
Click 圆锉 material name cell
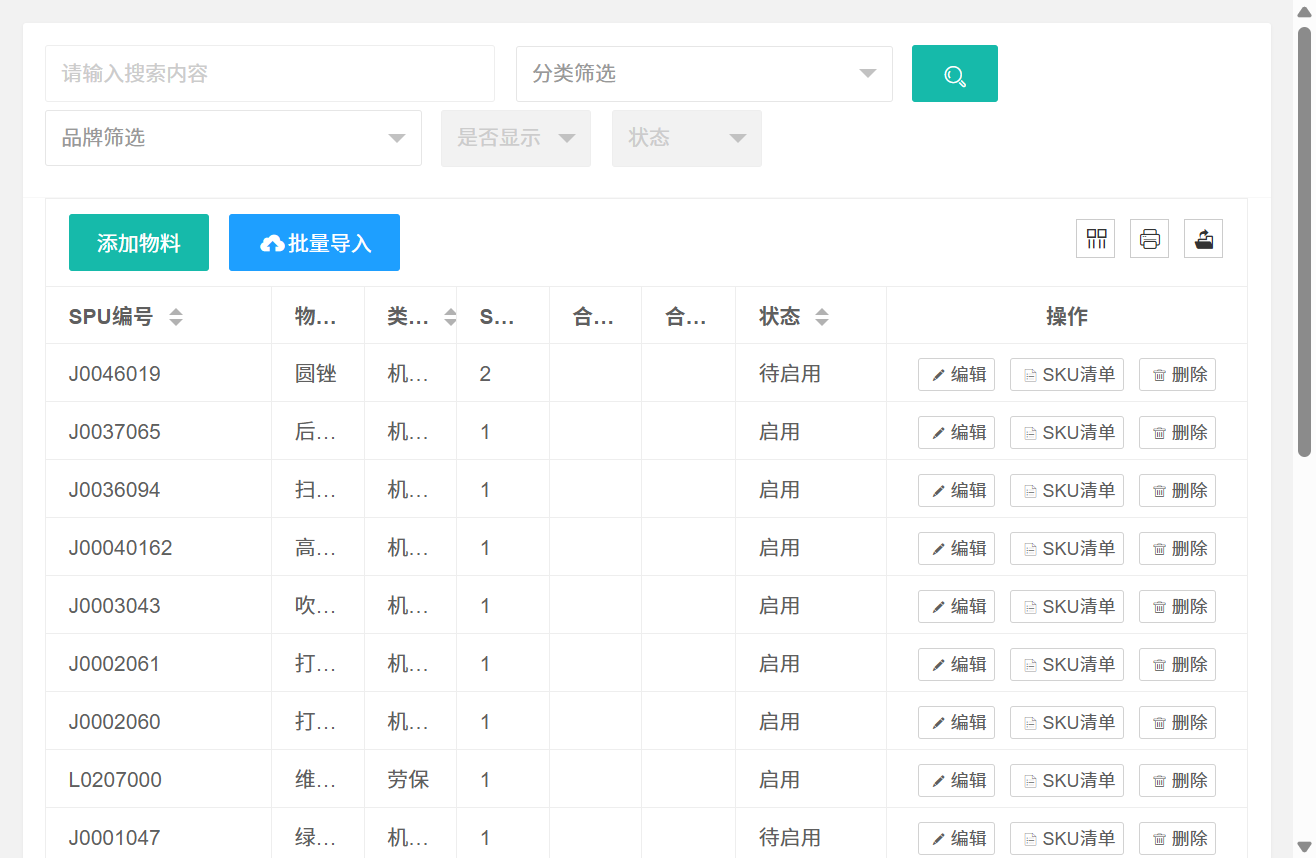pyautogui.click(x=316, y=374)
